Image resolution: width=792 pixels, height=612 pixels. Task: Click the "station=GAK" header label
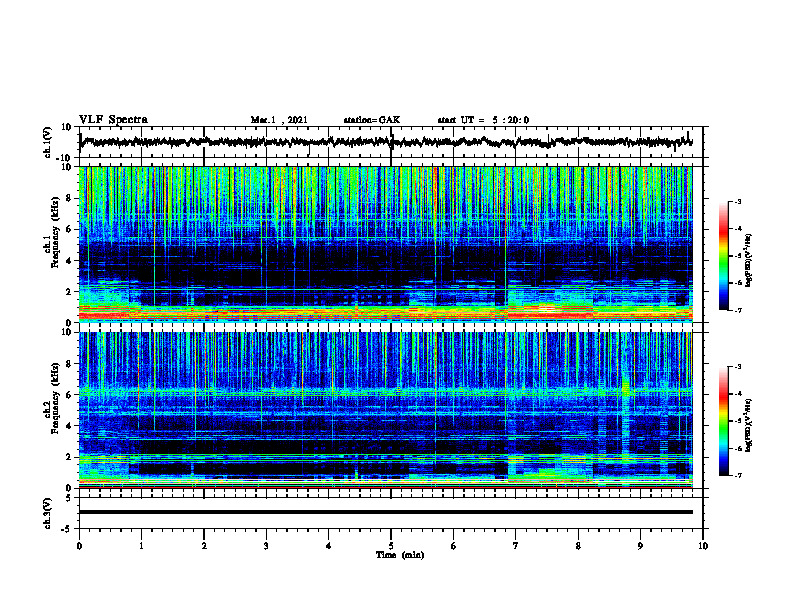coord(372,120)
